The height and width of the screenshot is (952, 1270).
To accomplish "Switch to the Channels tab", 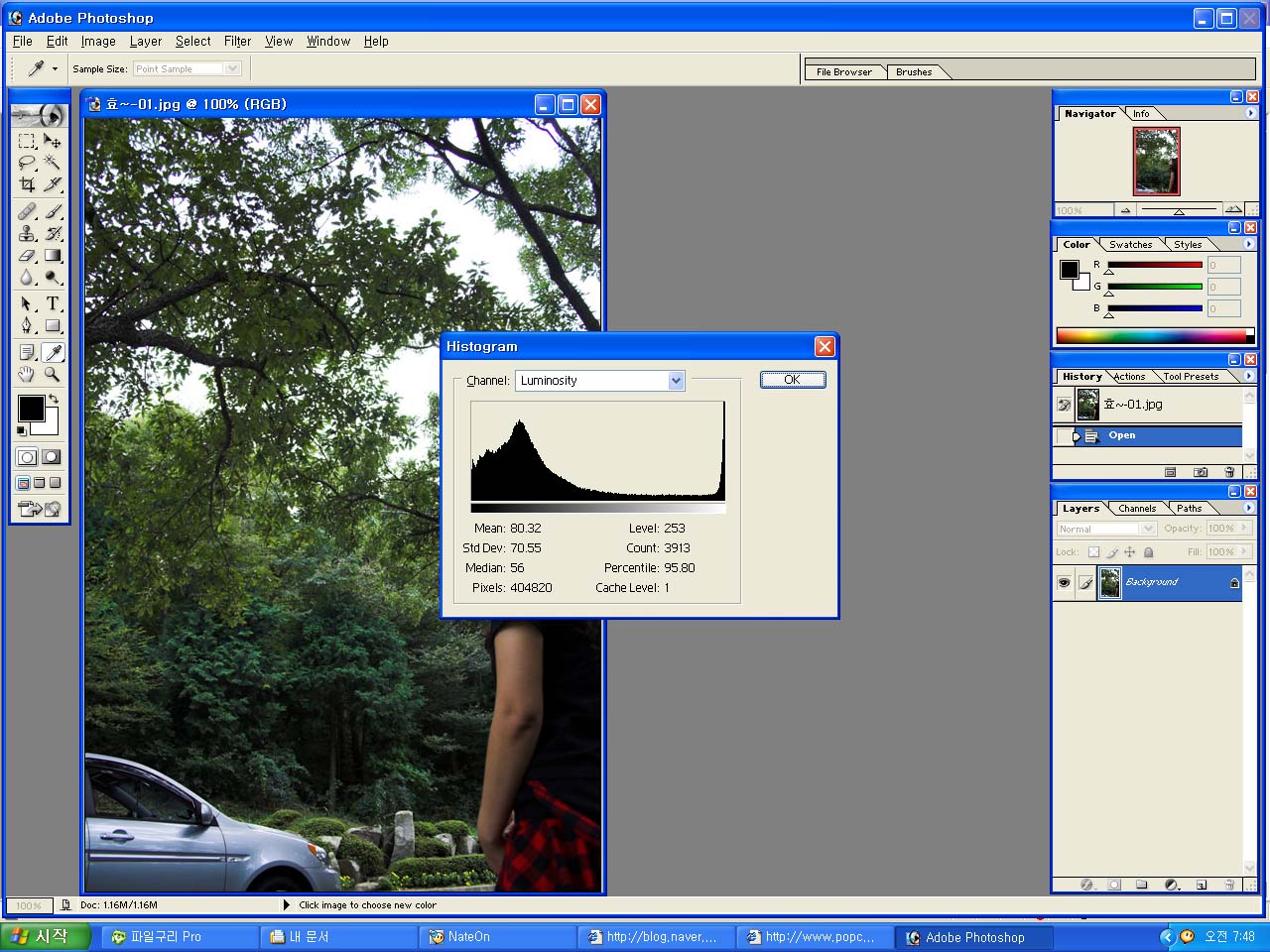I will (x=1137, y=509).
